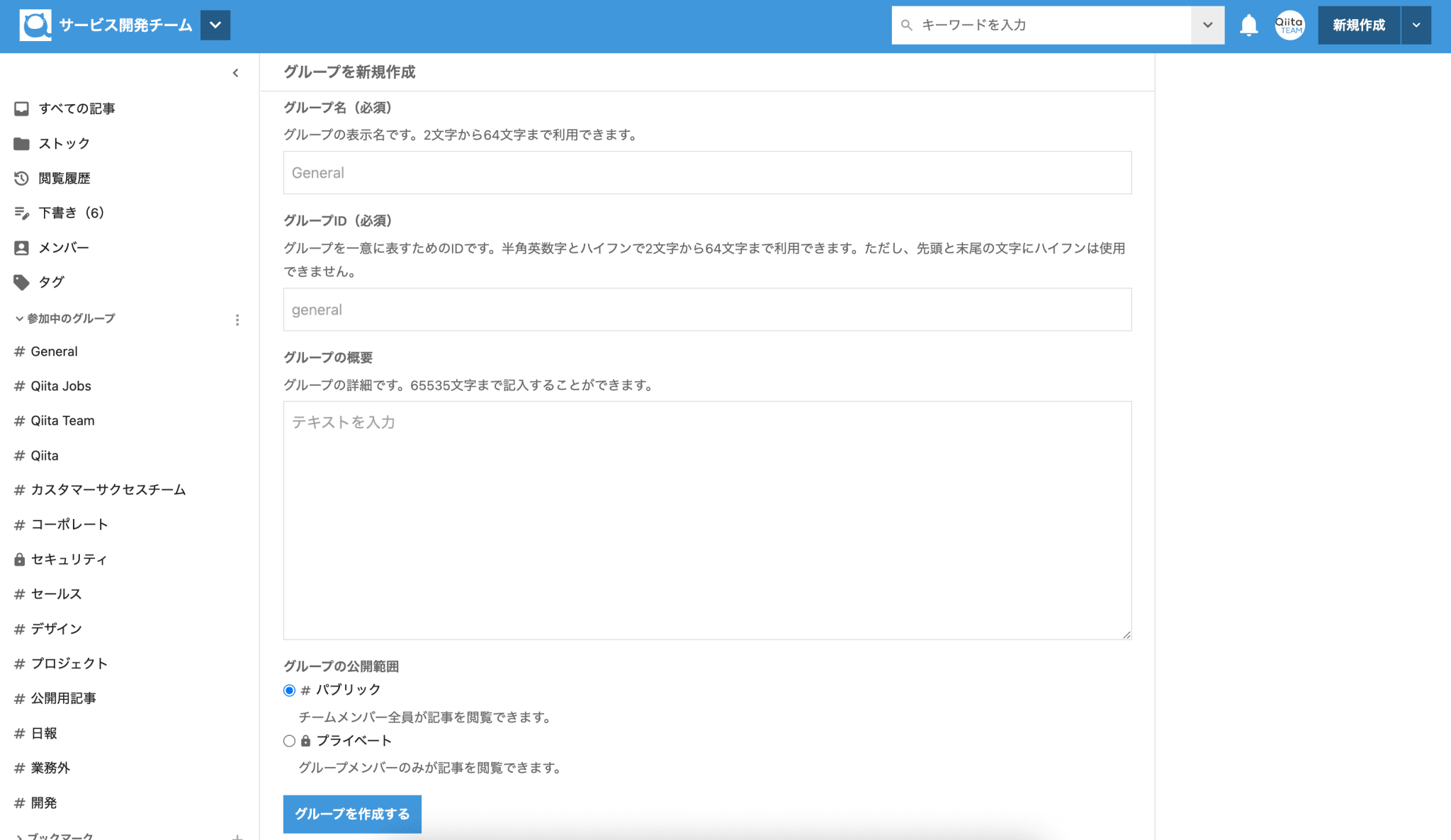Click the Qiita Team logo icon
Viewport: 1451px width, 840px height.
click(x=35, y=25)
